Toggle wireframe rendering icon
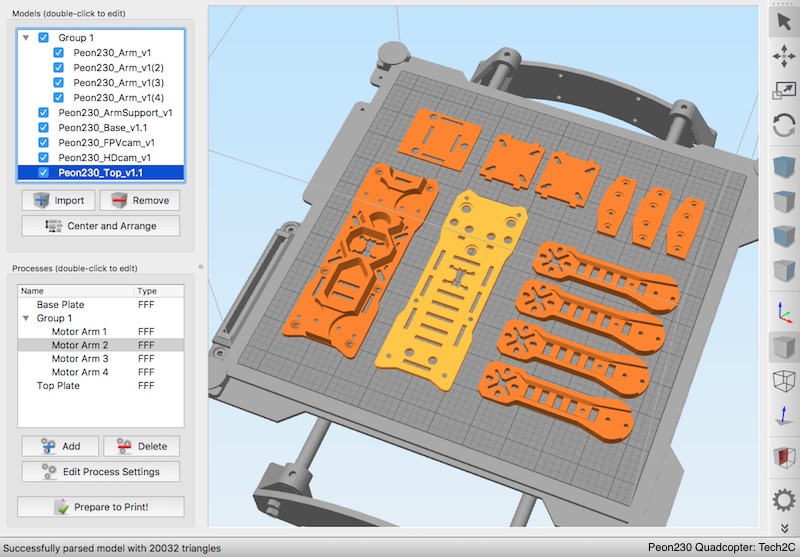The image size is (800, 557). click(784, 381)
